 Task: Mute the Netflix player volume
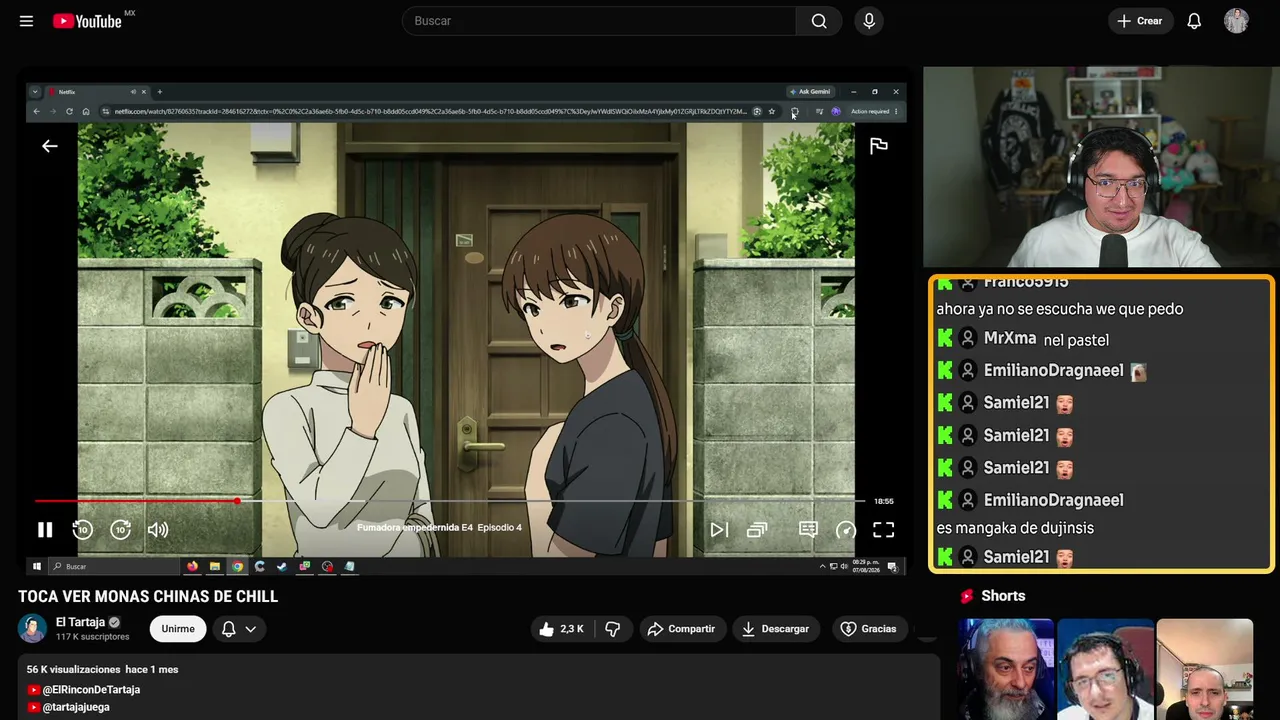click(158, 530)
